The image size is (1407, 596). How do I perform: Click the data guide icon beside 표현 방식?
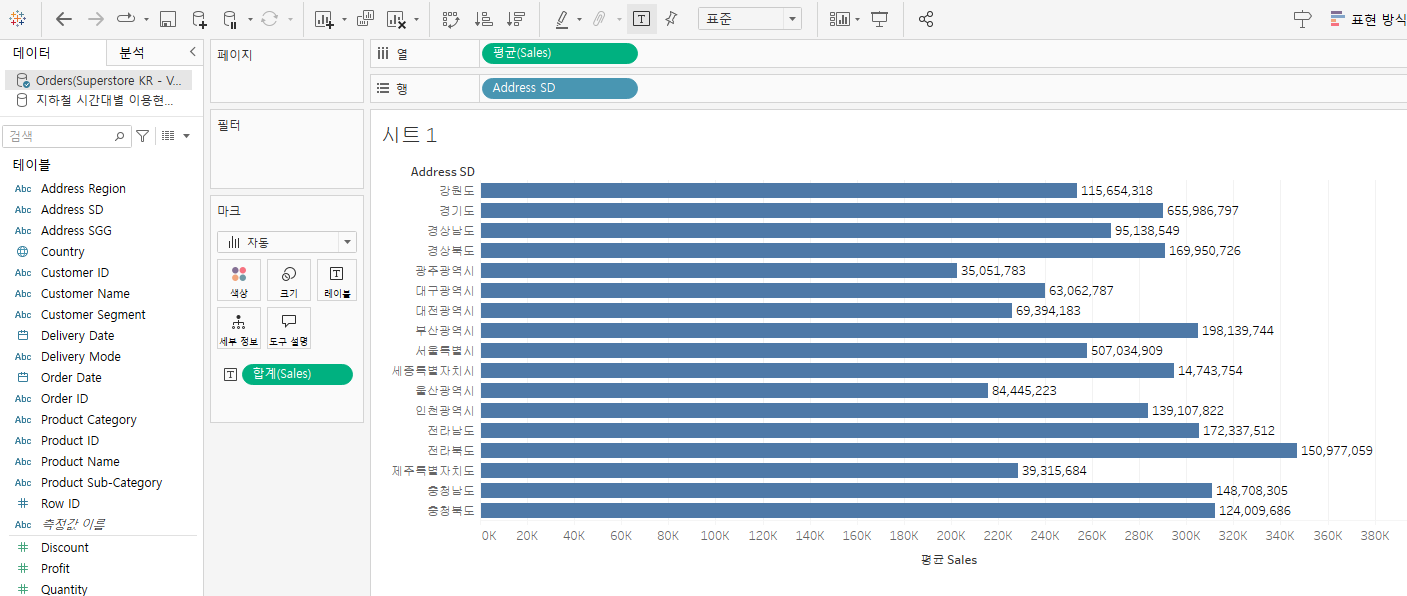coord(1302,19)
